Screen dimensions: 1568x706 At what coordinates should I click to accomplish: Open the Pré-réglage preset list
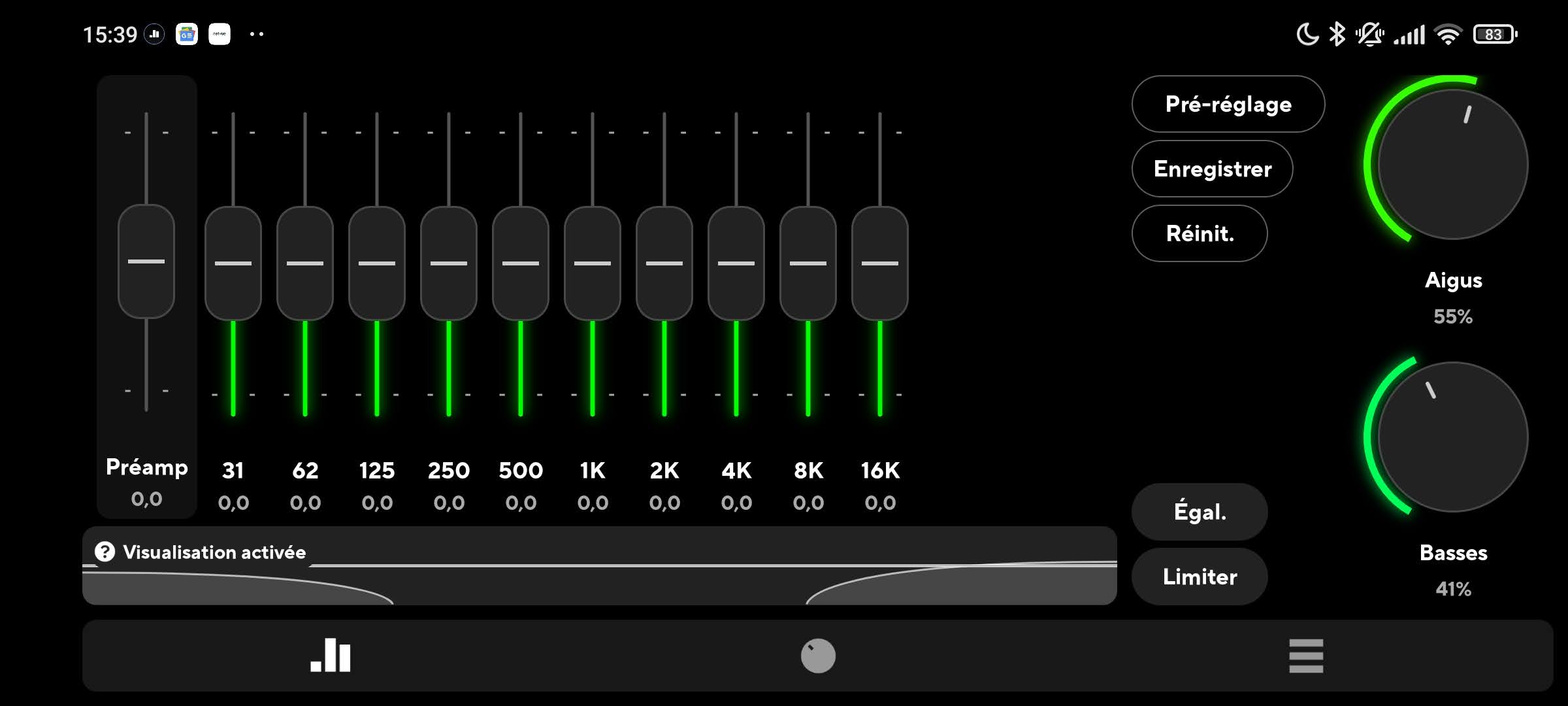tap(1228, 104)
